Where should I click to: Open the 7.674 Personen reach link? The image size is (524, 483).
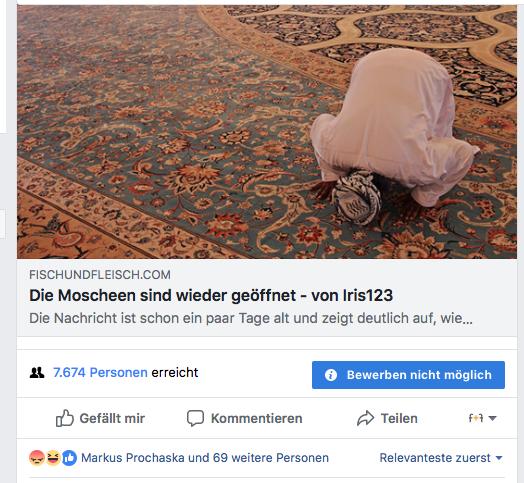[x=100, y=372]
